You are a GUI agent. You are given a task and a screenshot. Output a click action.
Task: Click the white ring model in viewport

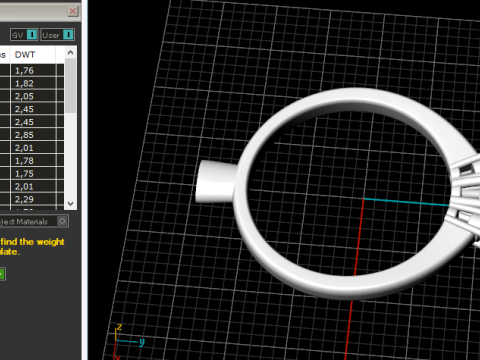(357, 193)
